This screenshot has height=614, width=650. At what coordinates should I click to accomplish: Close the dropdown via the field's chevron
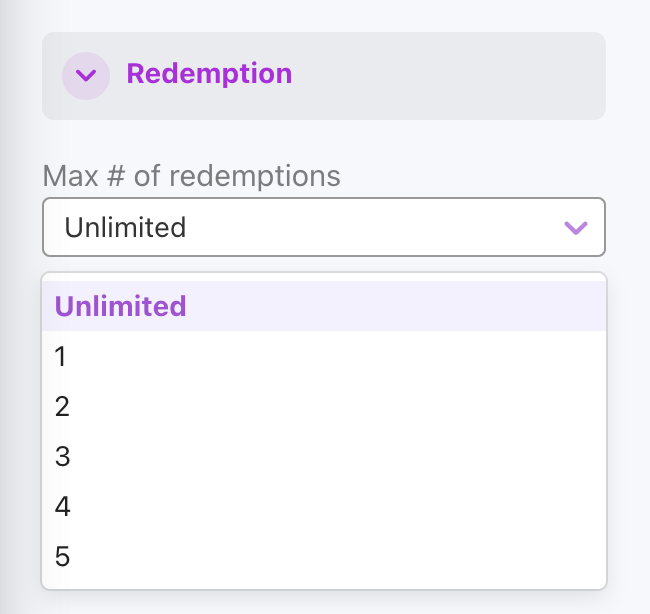point(576,228)
